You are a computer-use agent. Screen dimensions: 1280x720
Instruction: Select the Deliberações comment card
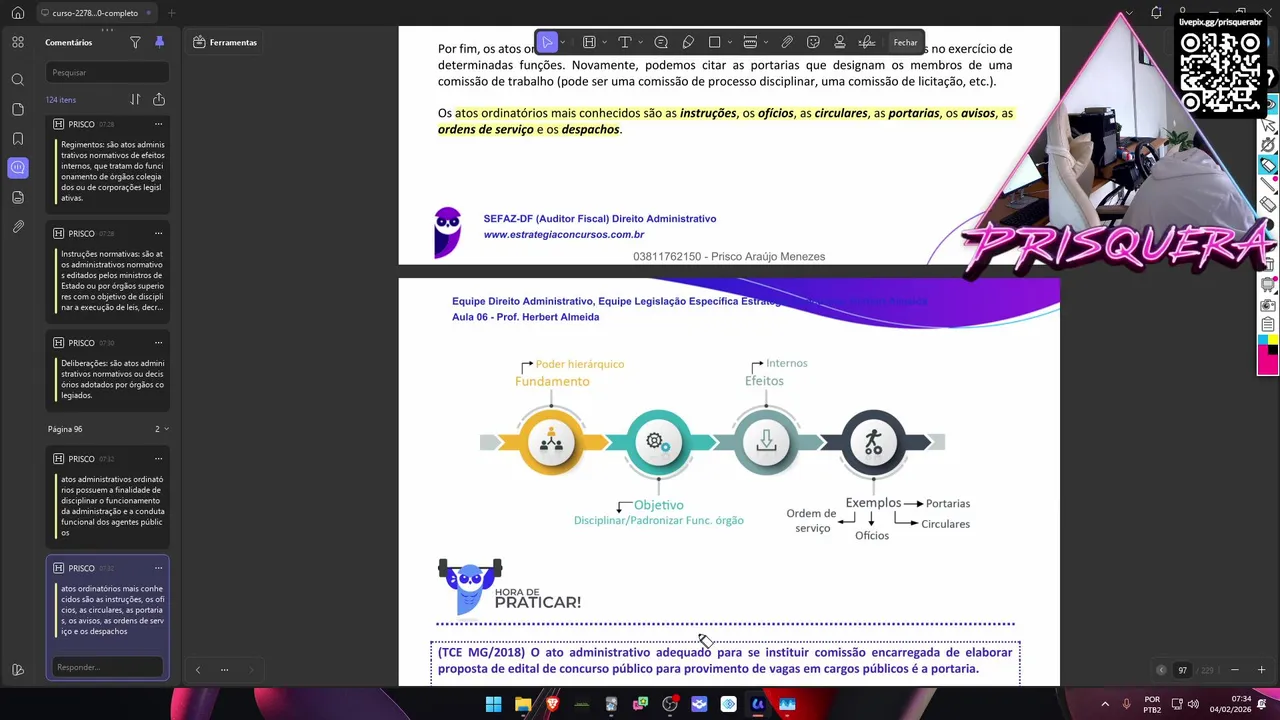(x=107, y=369)
